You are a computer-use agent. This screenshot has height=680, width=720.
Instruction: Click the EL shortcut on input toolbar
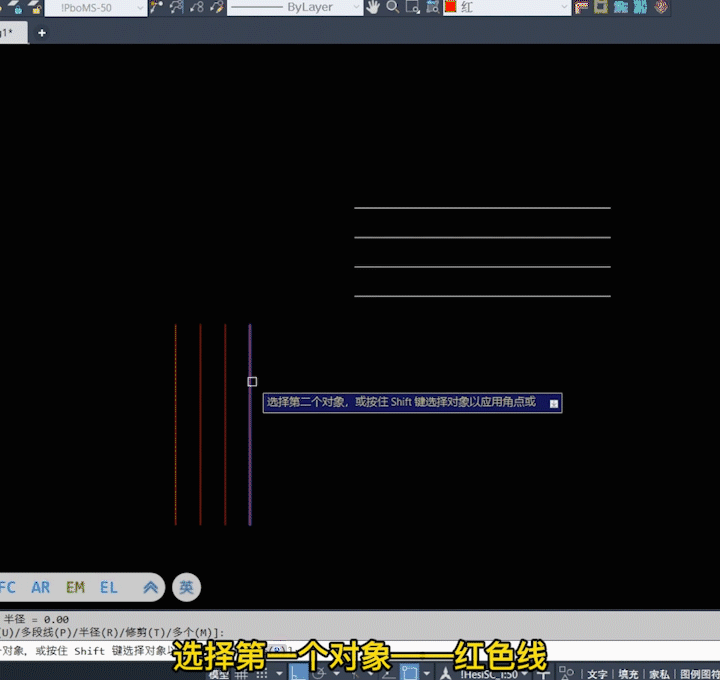(109, 587)
